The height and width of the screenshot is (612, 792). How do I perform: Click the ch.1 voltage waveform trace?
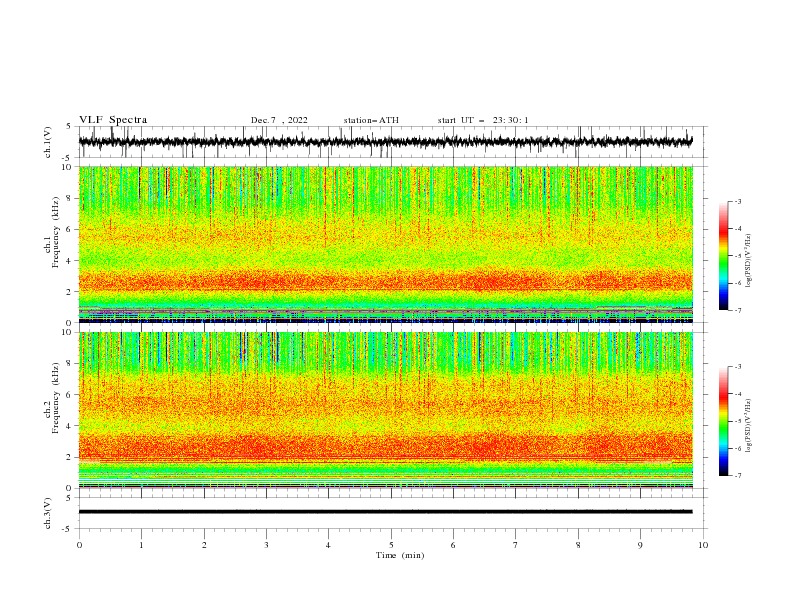385,142
